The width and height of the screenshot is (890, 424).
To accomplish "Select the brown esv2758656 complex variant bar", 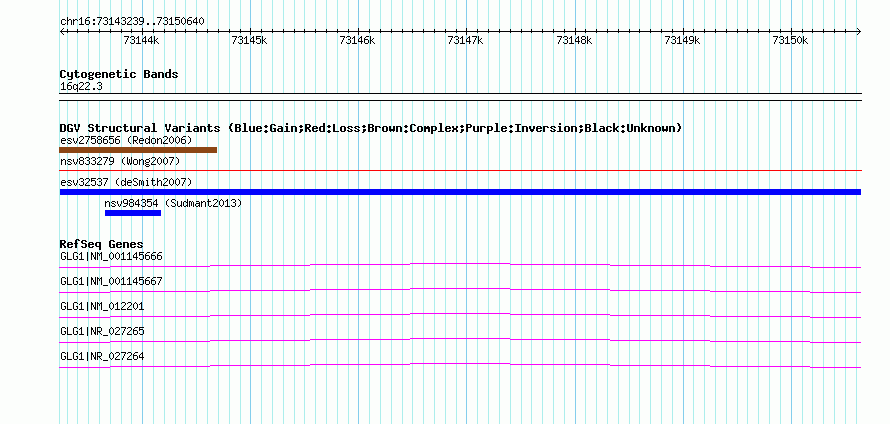I will [138, 150].
